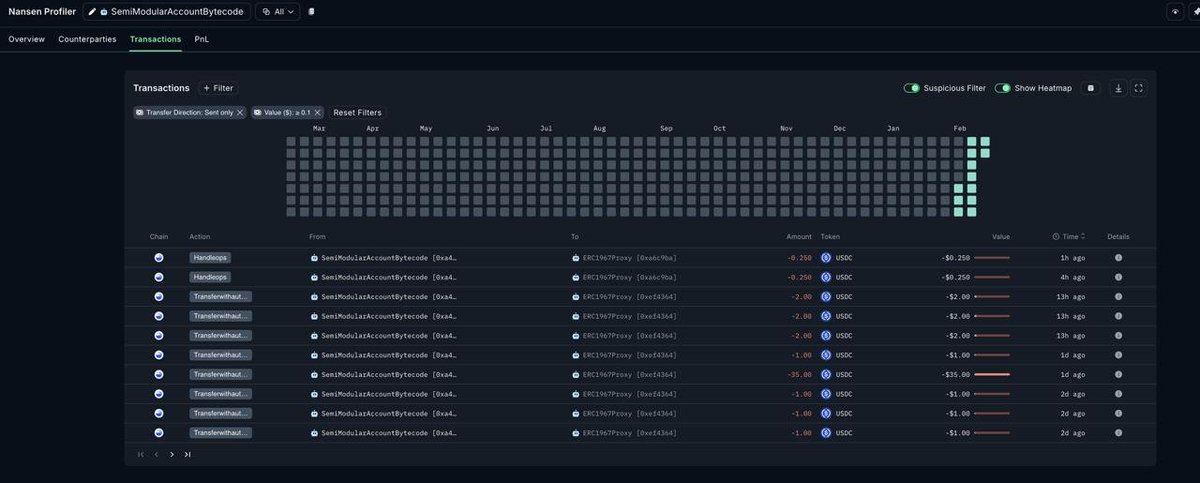
Task: Expand the Transactions panel to fullscreen
Action: pyautogui.click(x=1139, y=88)
